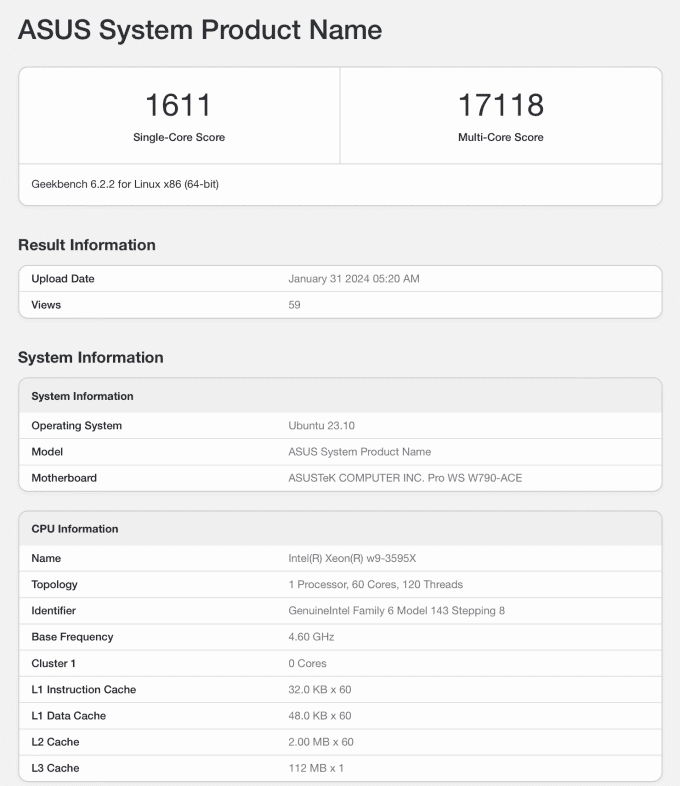Select the '48.0 KB x 60' value
This screenshot has width=680, height=786.
320,716
